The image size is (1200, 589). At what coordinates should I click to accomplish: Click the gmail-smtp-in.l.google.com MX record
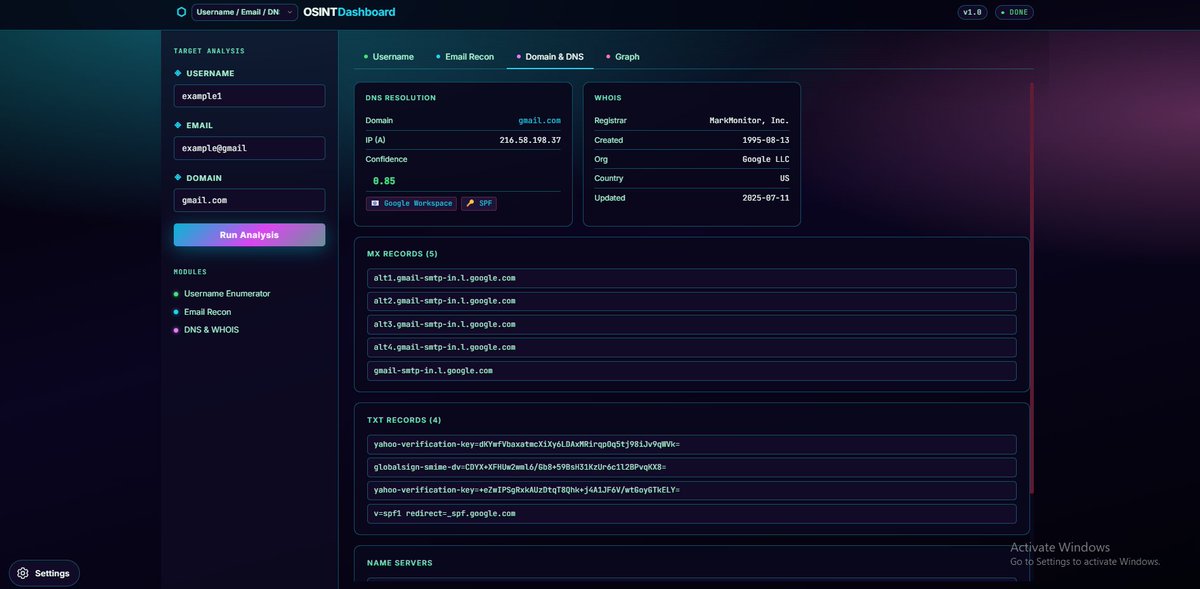pos(692,371)
